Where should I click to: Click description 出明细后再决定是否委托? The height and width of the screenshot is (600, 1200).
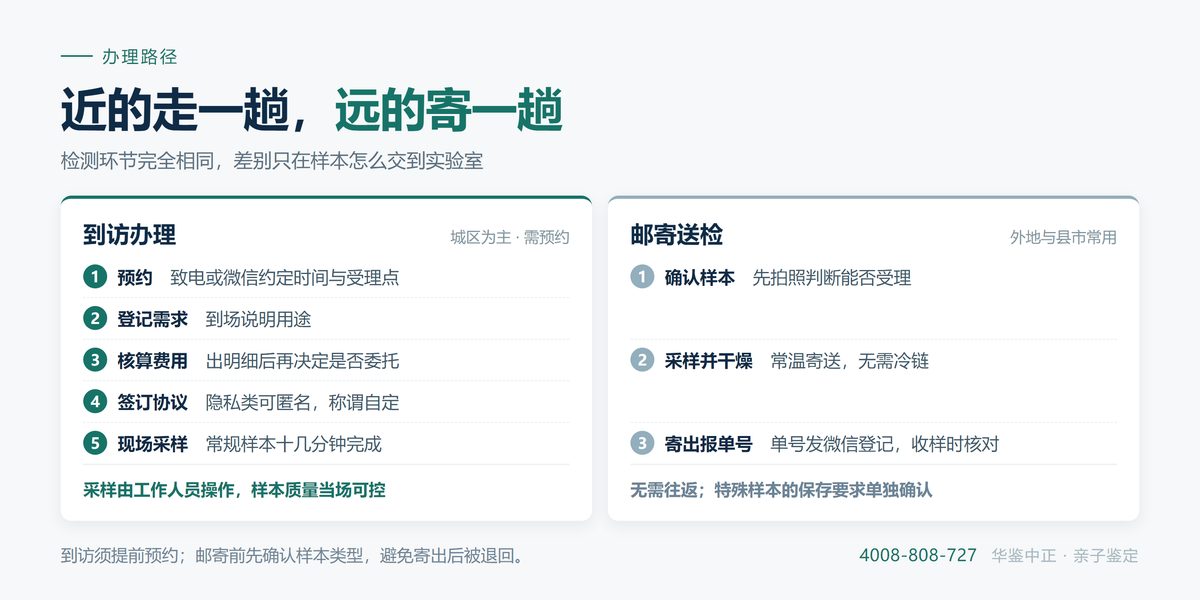[x=303, y=361]
